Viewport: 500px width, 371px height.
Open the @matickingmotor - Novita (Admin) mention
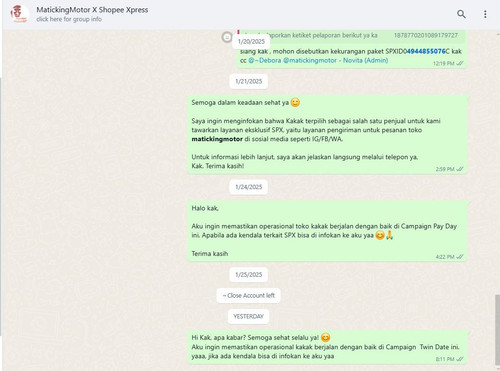[335, 60]
